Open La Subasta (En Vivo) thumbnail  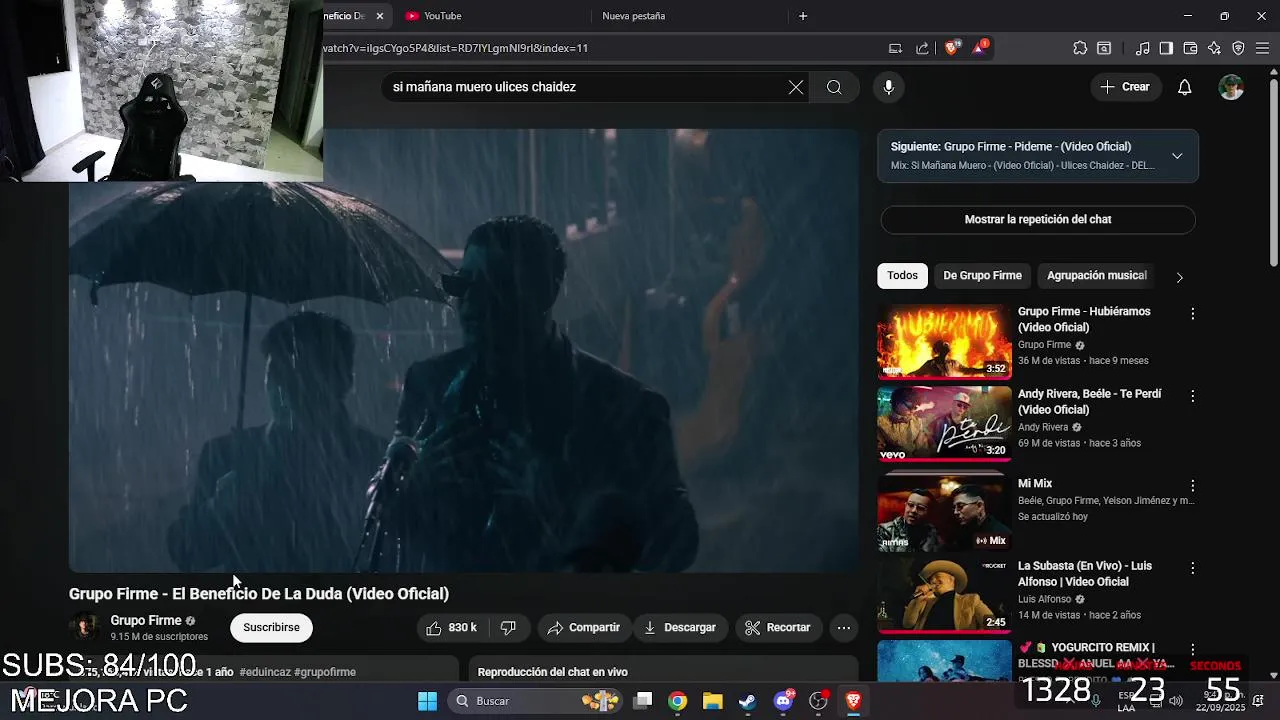(x=944, y=595)
